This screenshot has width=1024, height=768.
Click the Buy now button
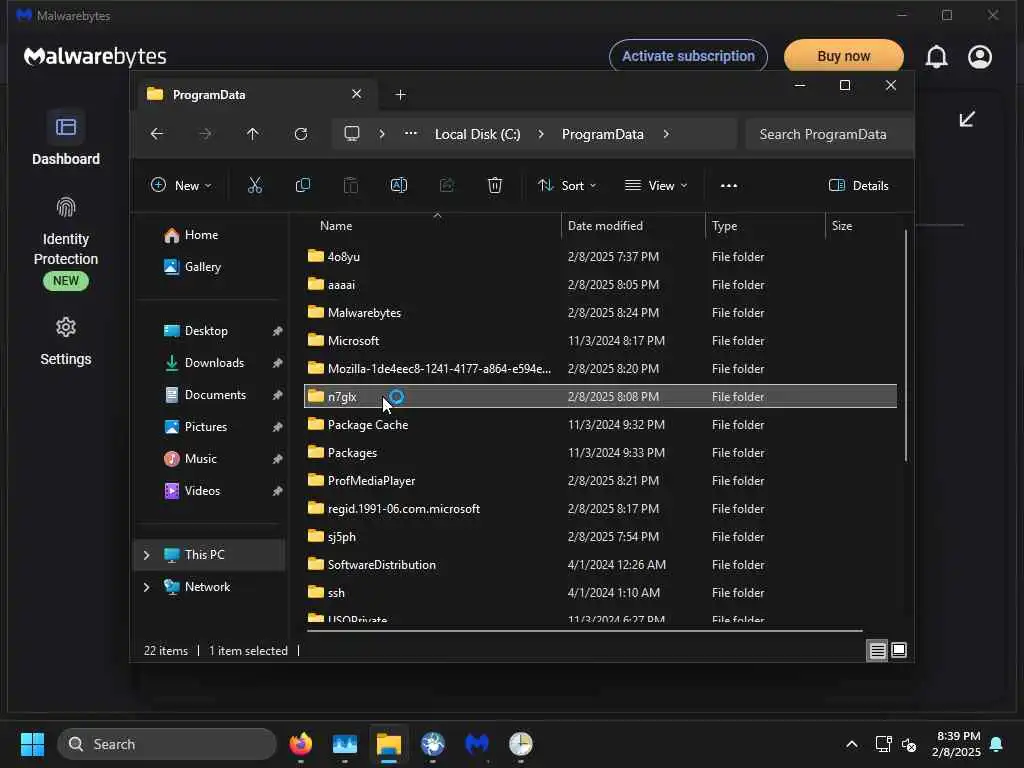pos(844,56)
